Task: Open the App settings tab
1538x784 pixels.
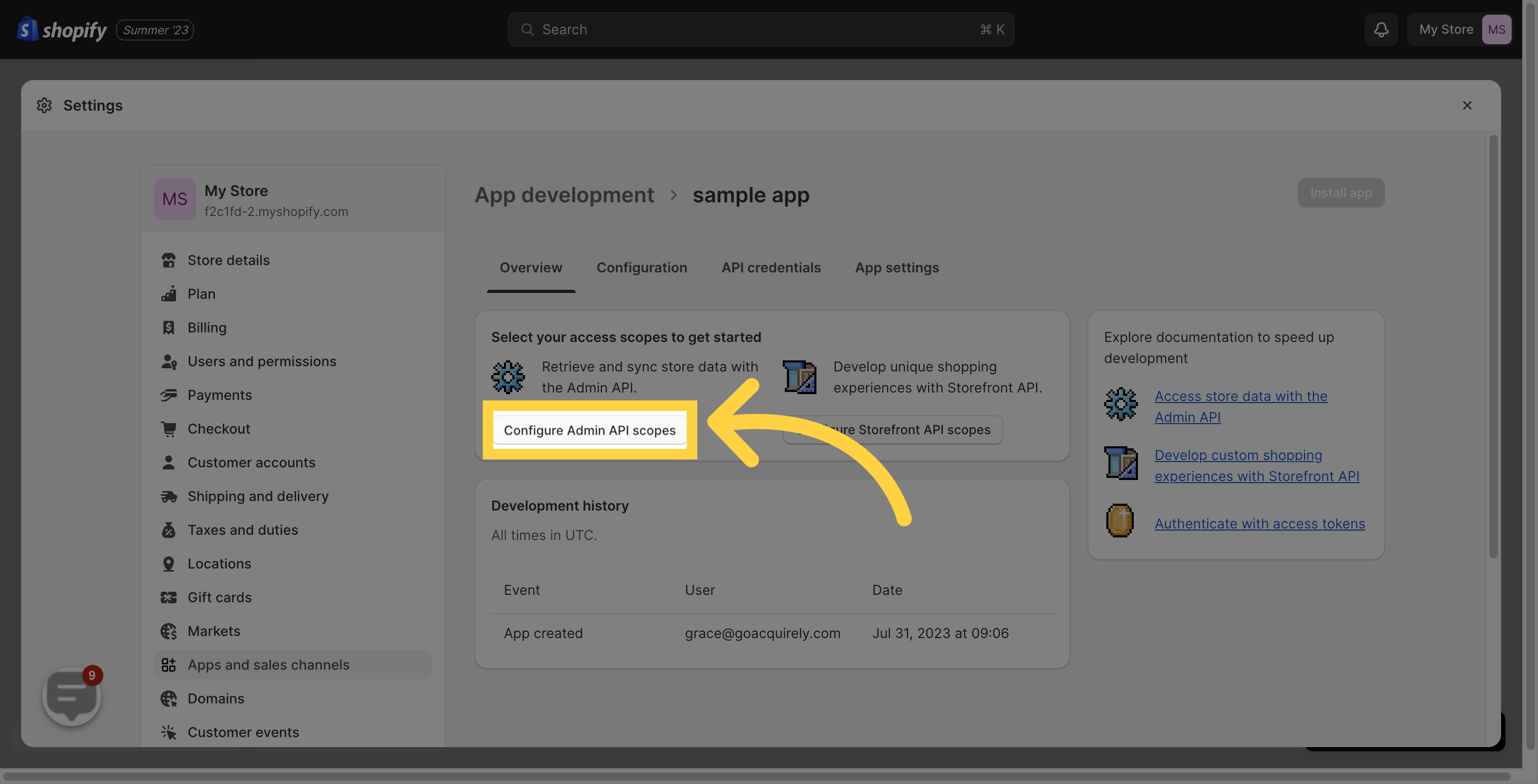Action: click(x=897, y=267)
